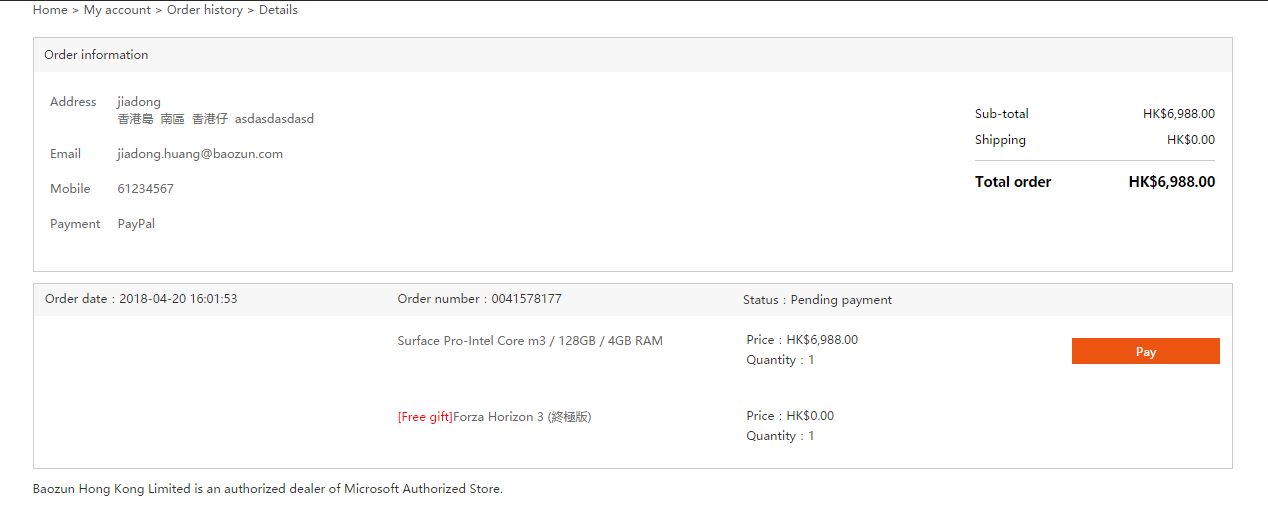This screenshot has height=514, width=1268.
Task: Go to Home breadcrumb link
Action: (x=50, y=10)
